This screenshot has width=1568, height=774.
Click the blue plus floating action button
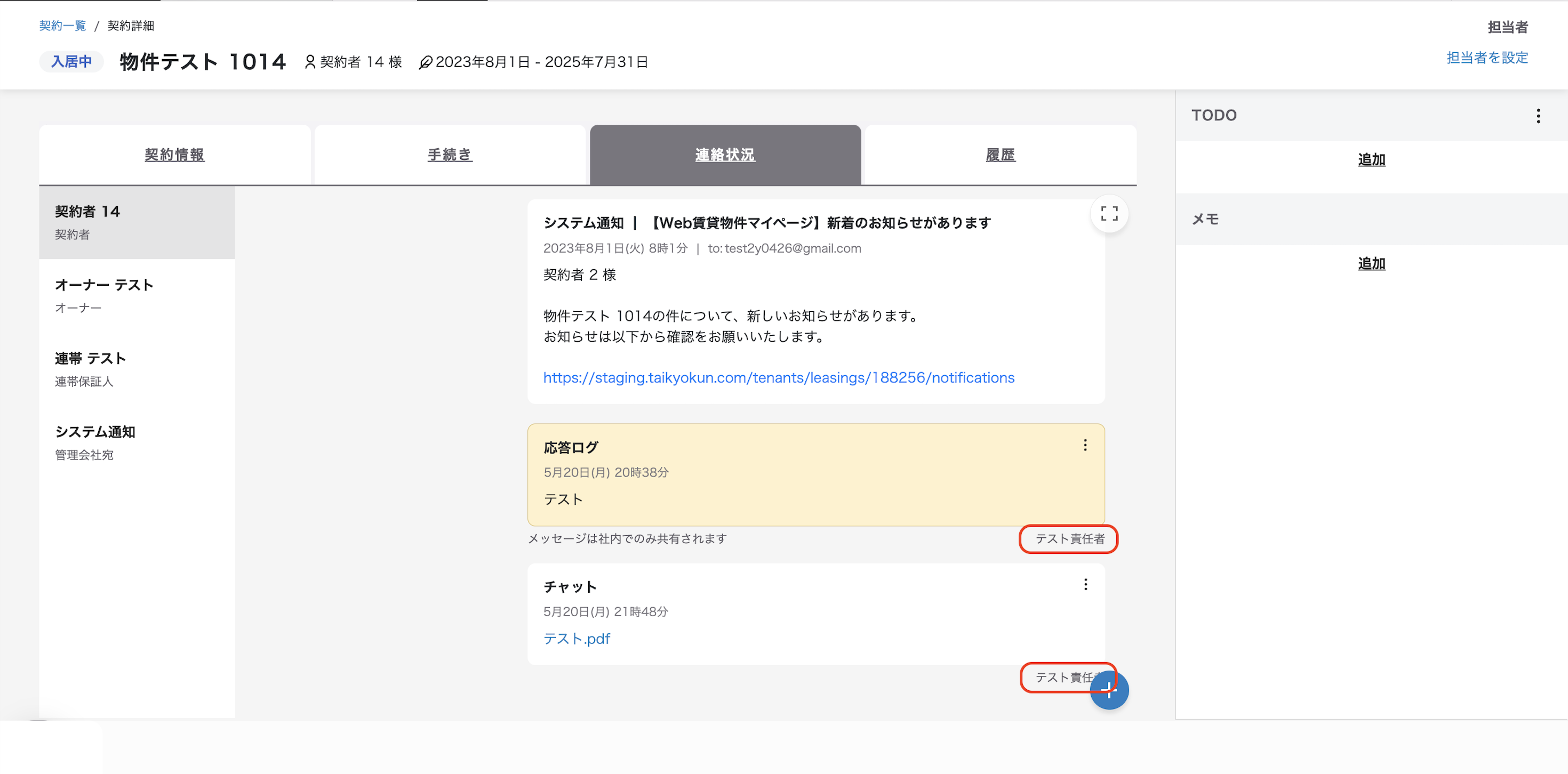1109,689
